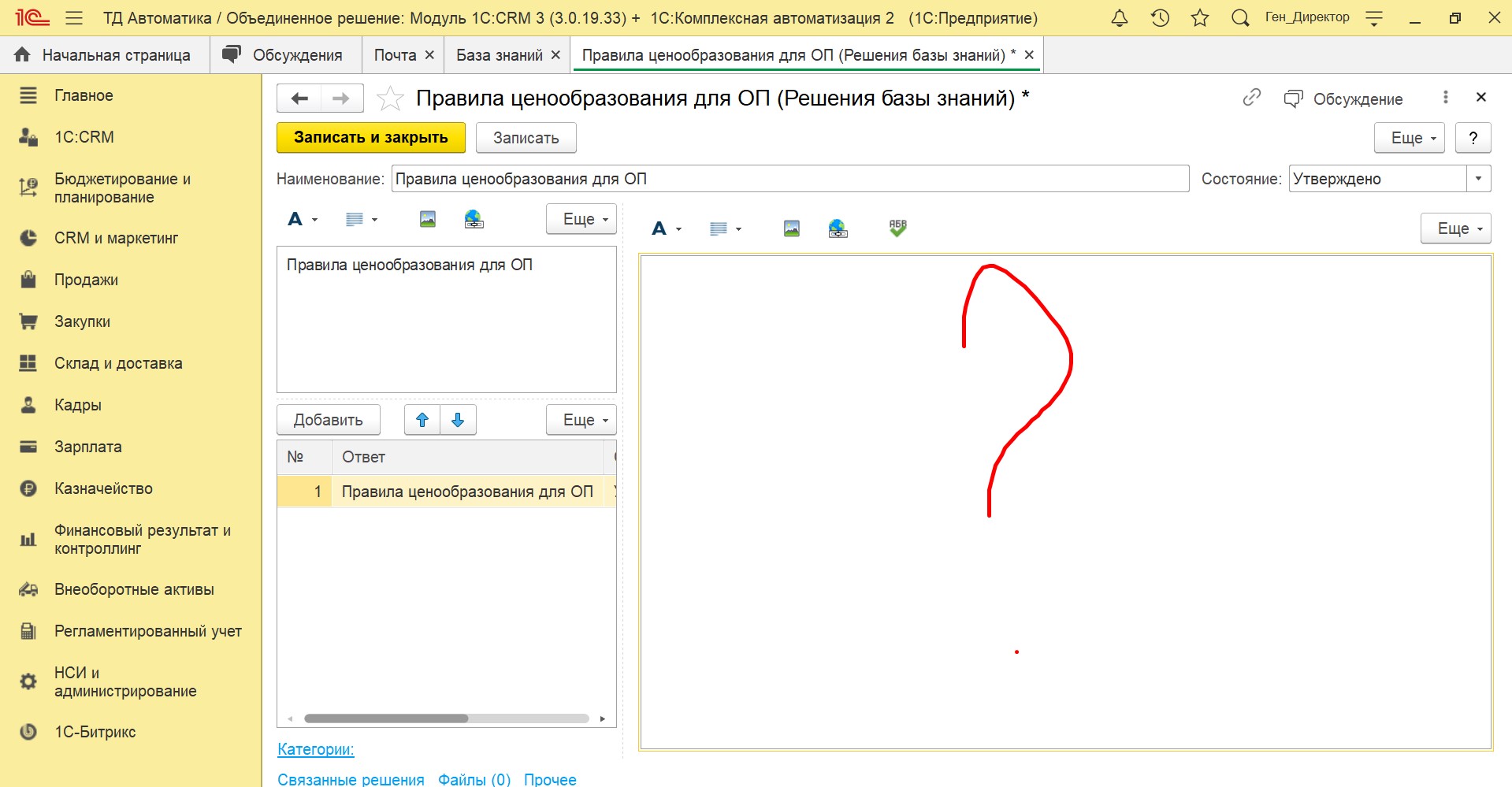This screenshot has width=1512, height=787.
Task: Open global search magnifier icon
Action: (1240, 17)
